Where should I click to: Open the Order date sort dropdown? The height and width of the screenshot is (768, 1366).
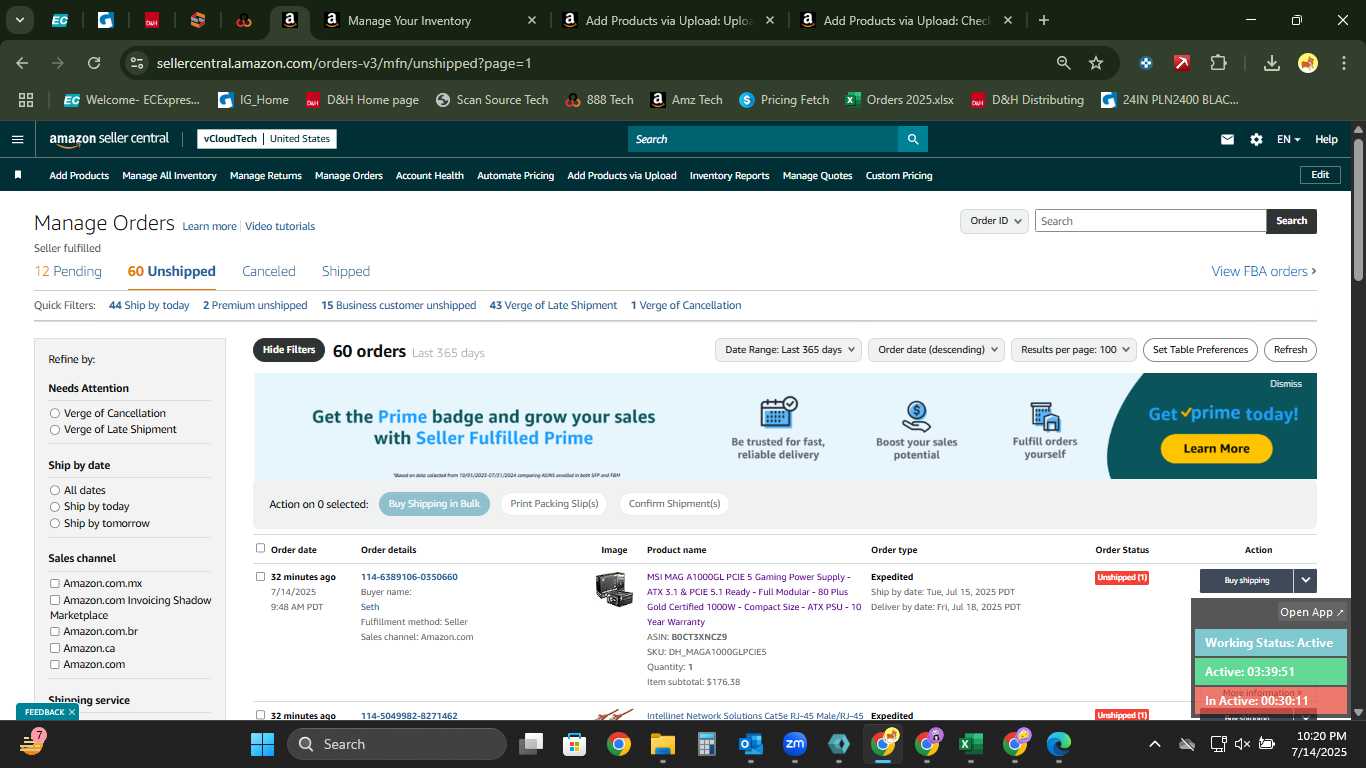936,350
